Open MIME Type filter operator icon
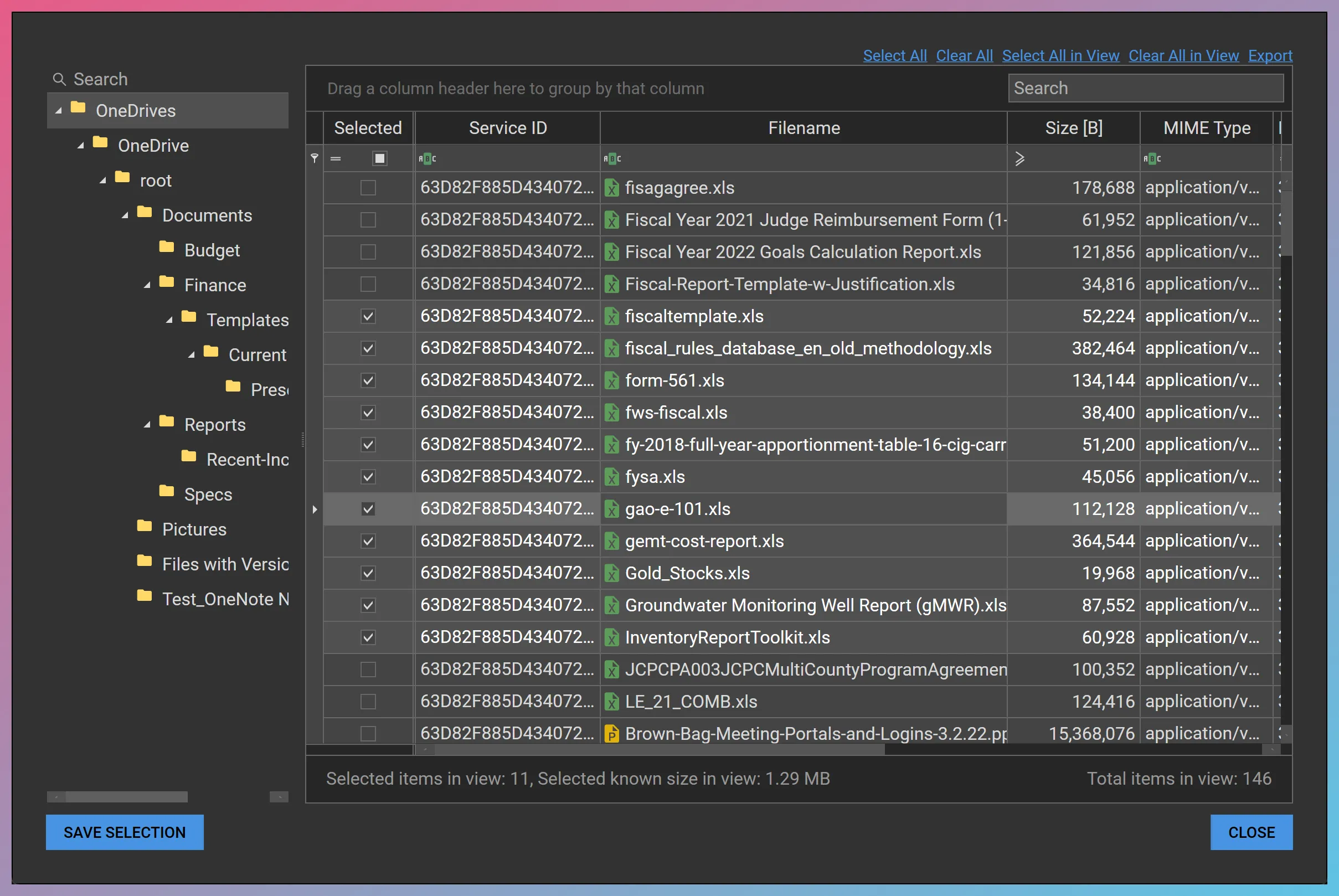Screen dimensions: 1339x896 click(1152, 158)
